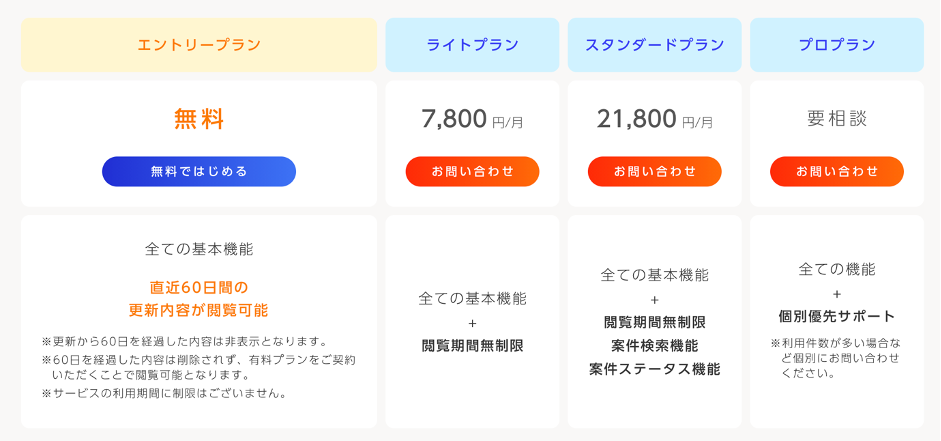Click the 無料ではじめる button
The width and height of the screenshot is (941, 441).
click(x=199, y=172)
